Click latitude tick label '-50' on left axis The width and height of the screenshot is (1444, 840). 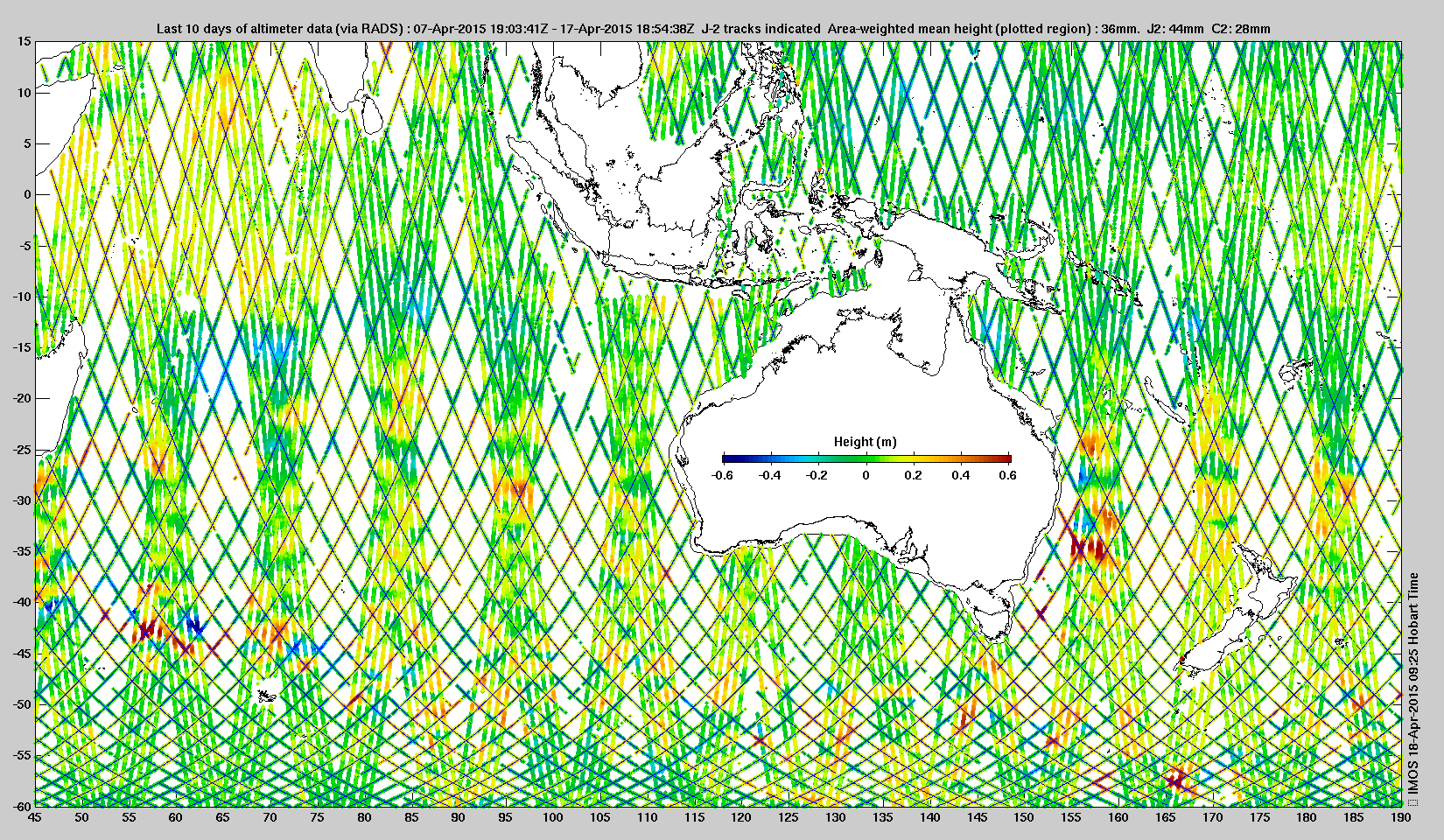pyautogui.click(x=23, y=703)
